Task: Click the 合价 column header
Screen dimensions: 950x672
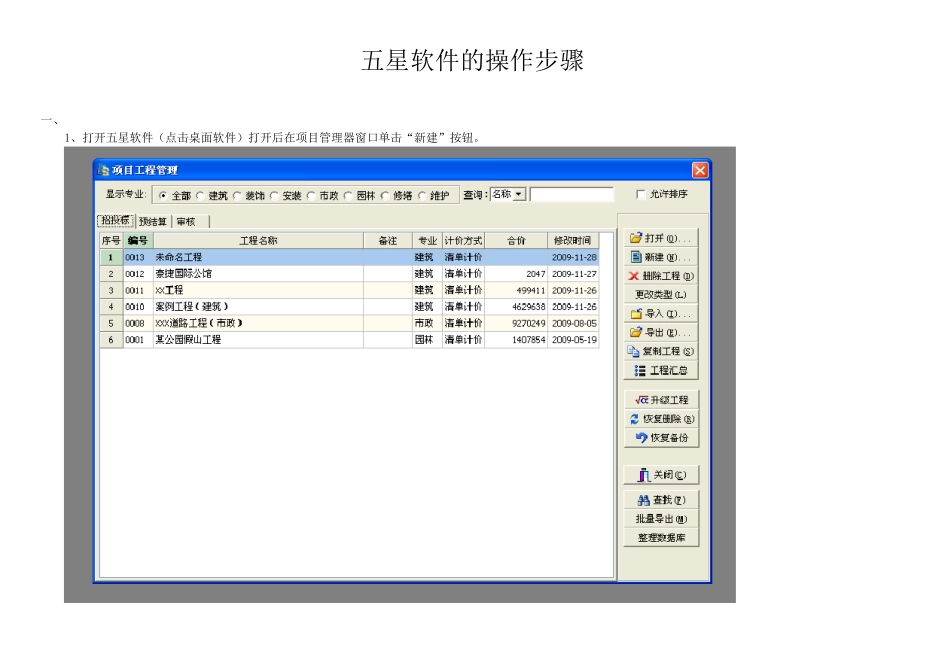Action: (516, 241)
